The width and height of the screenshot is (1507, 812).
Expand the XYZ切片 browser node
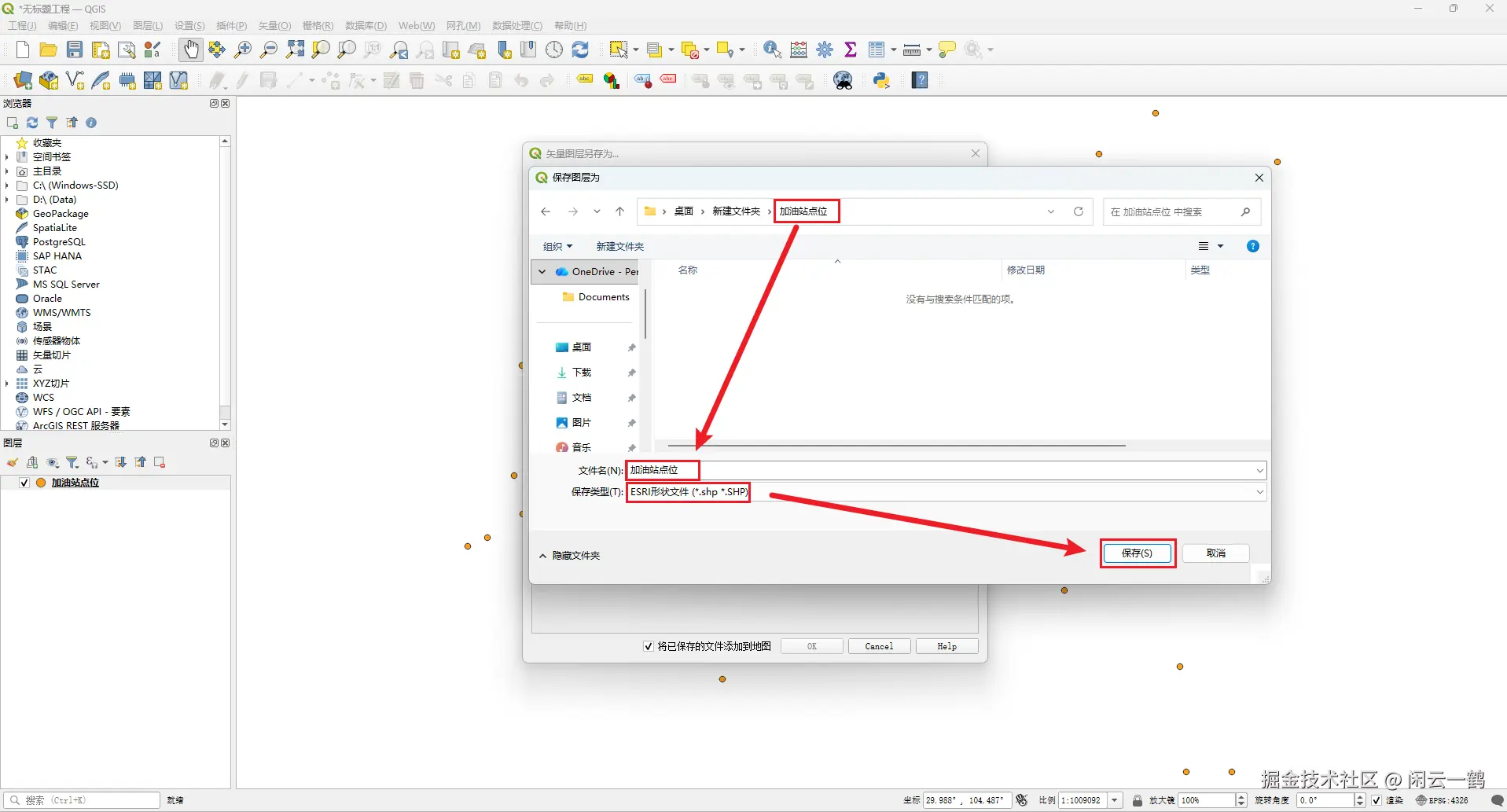(7, 384)
